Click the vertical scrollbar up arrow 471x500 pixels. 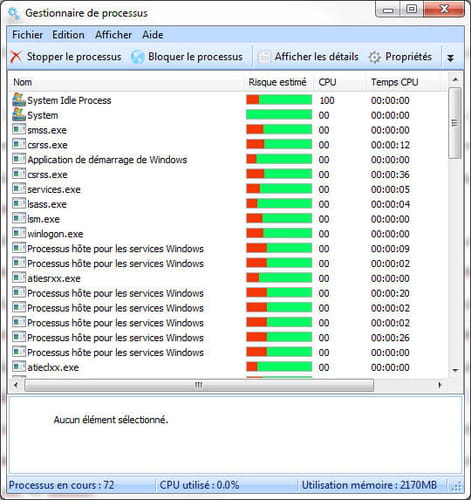pos(455,79)
